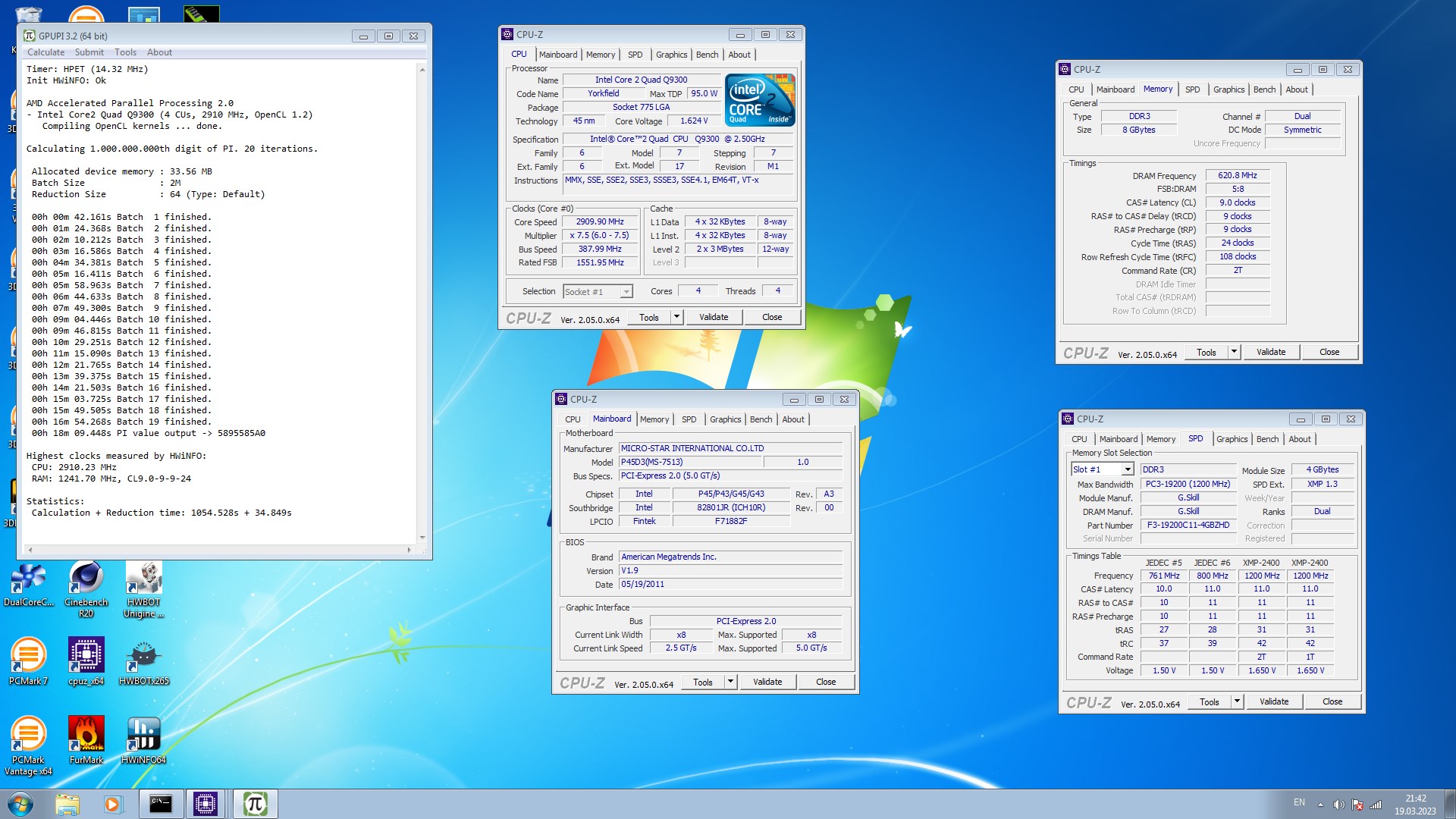Expand Tools dropdown arrow in Memory window
The image size is (1456, 819).
(1234, 352)
